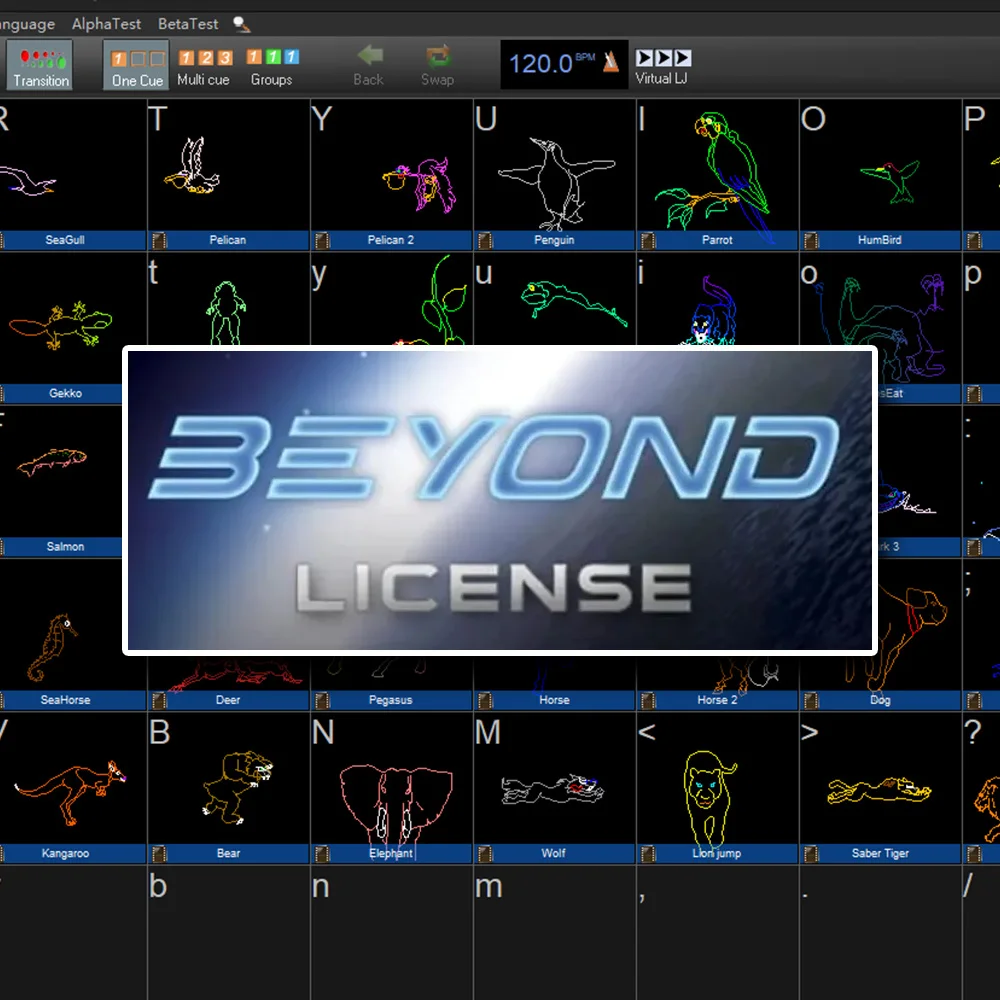Image resolution: width=1000 pixels, height=1000 pixels.
Task: Click the small icon beside Horse 2 label
Action: (x=648, y=700)
